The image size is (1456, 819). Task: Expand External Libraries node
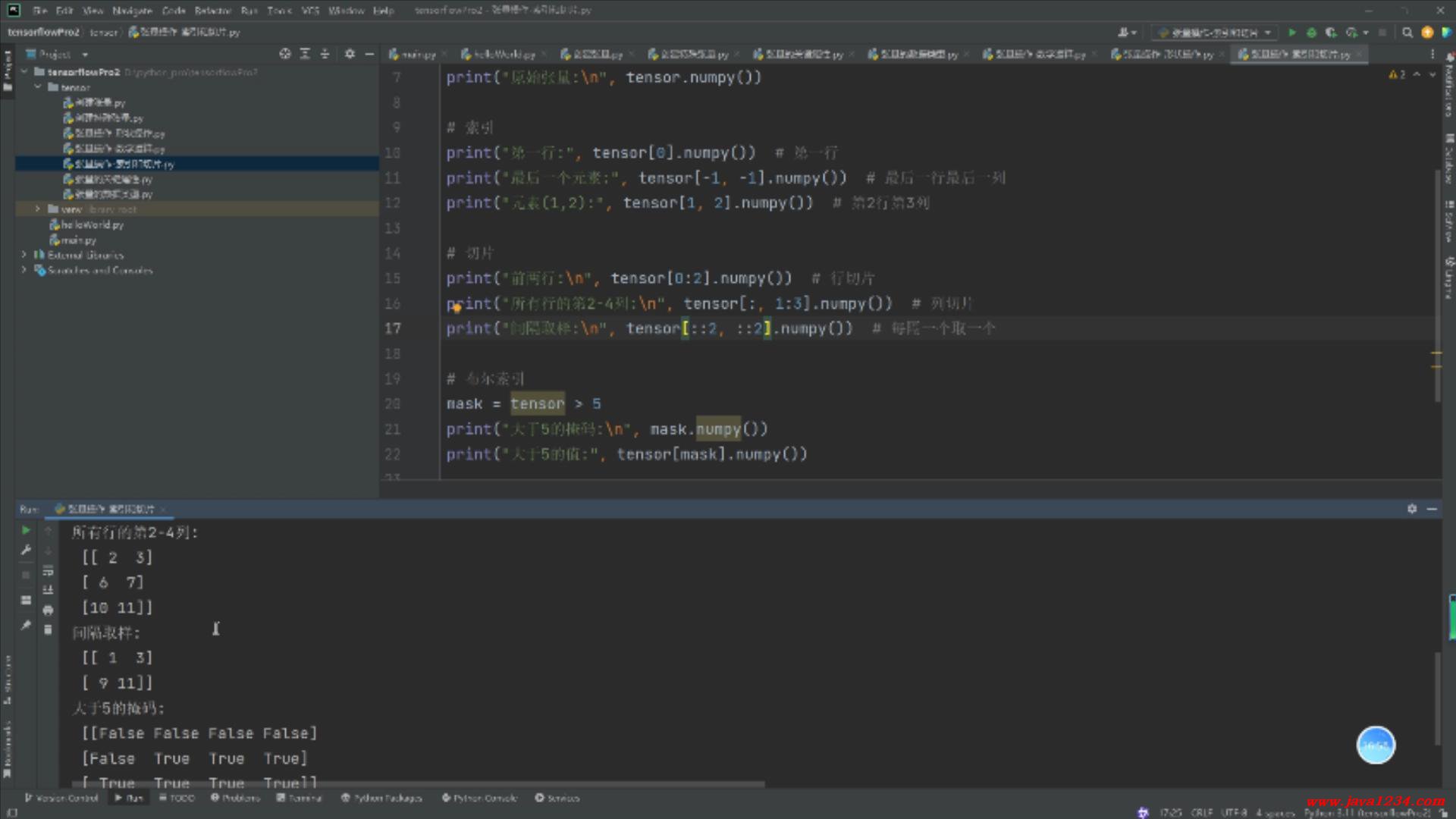point(24,255)
